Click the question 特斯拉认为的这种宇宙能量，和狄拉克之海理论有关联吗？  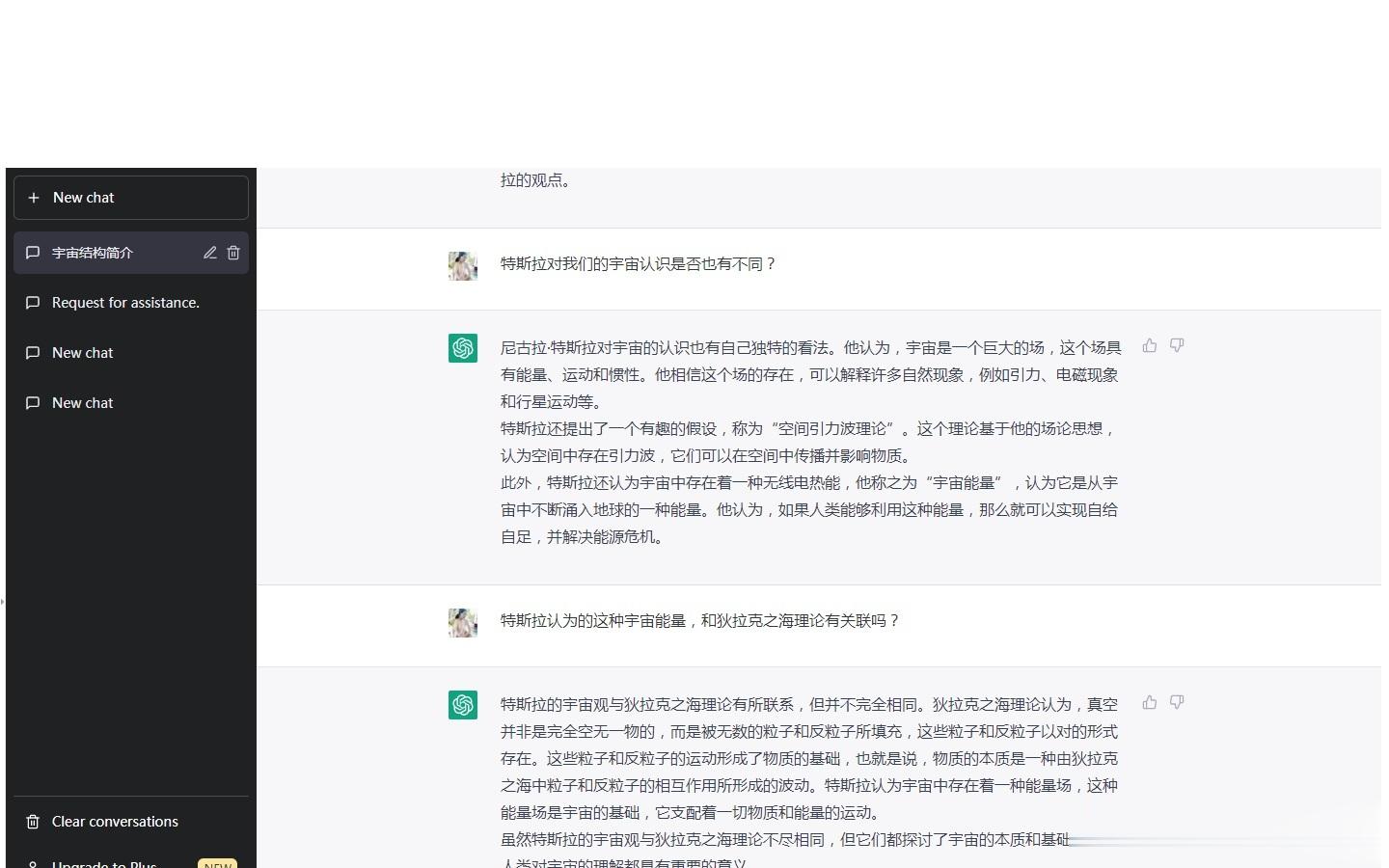700,621
